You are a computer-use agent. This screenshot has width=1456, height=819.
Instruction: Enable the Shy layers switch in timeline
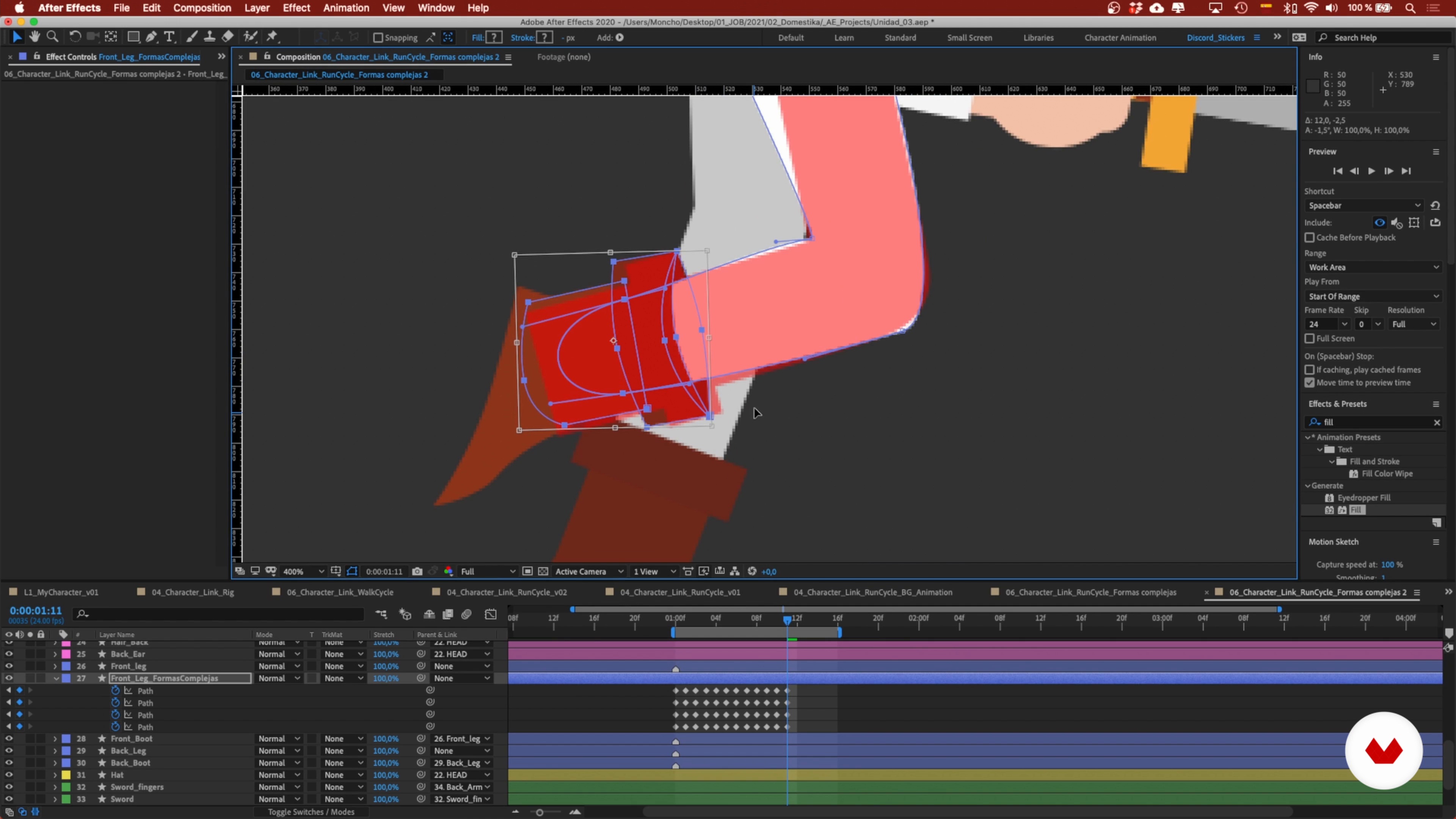pos(430,614)
